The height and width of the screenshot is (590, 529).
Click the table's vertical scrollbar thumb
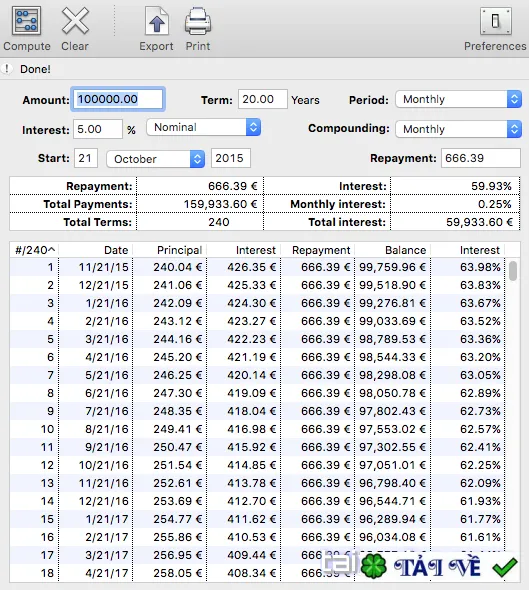pos(513,271)
